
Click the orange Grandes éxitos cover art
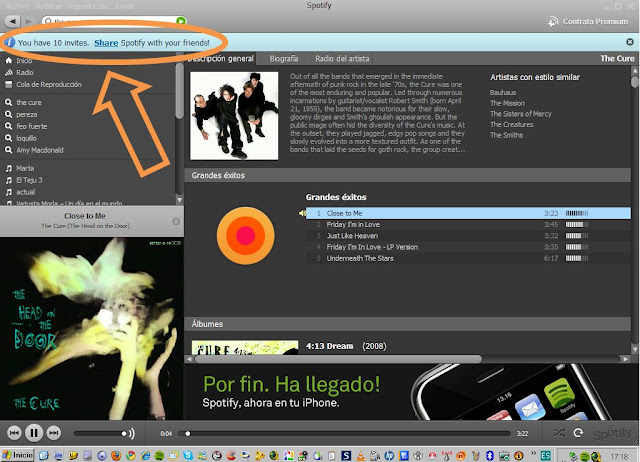[245, 235]
